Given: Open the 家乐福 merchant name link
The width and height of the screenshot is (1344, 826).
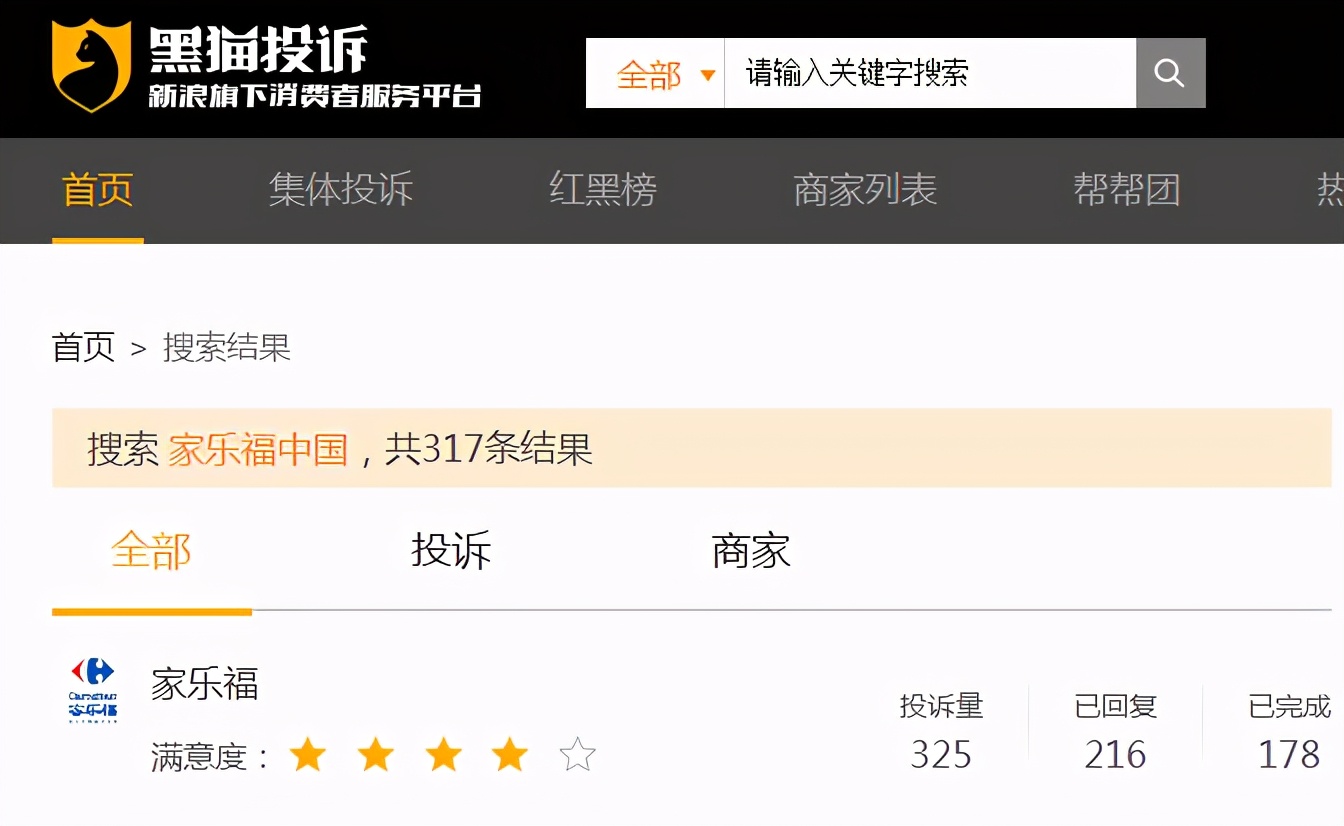Looking at the screenshot, I should (x=205, y=684).
